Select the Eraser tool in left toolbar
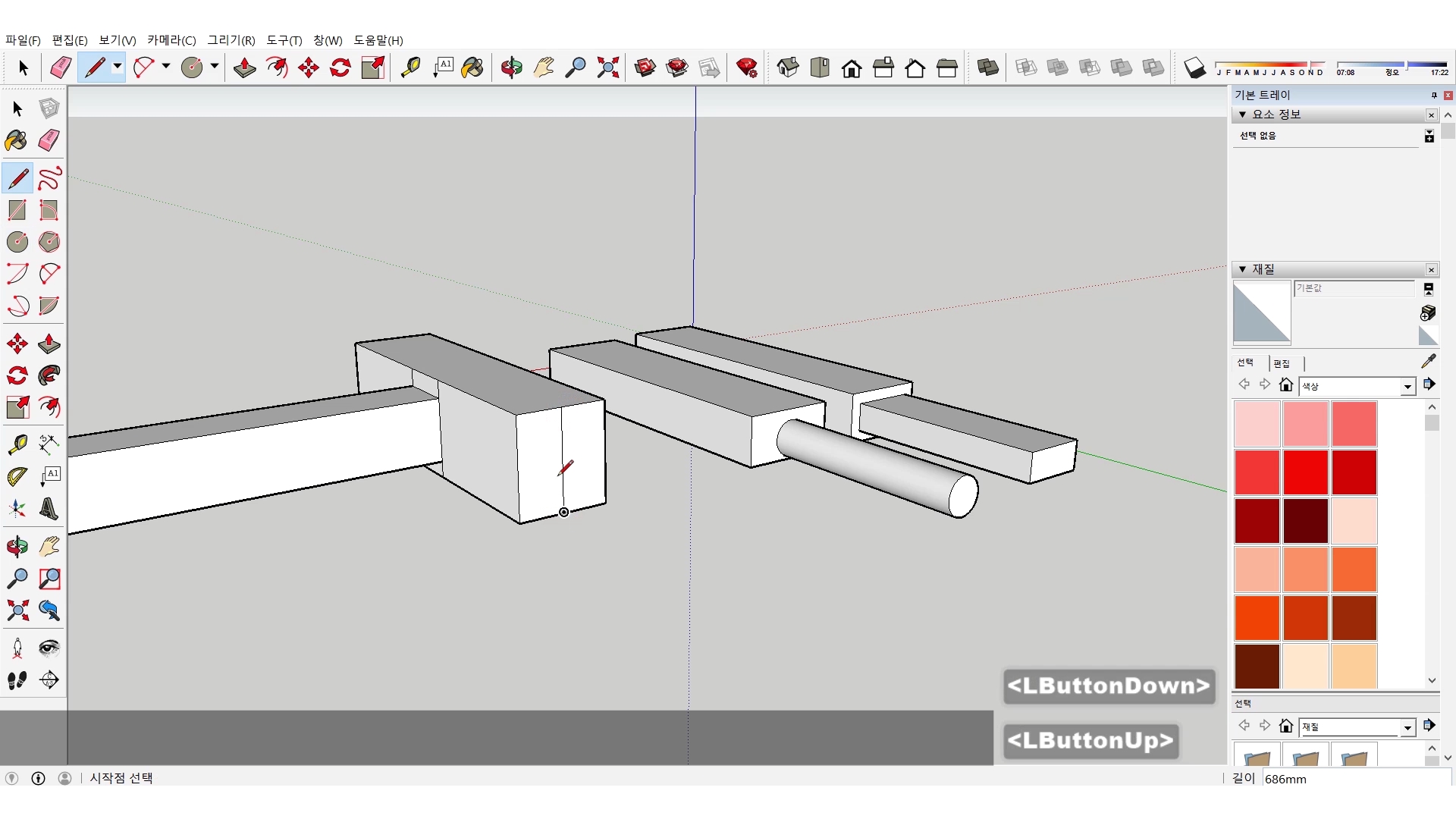 49,140
